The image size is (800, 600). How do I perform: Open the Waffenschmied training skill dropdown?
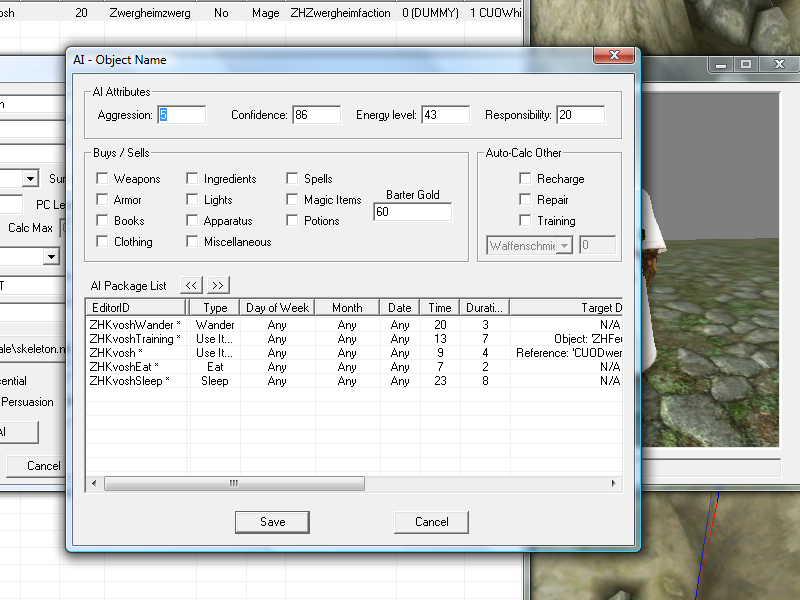(x=564, y=245)
